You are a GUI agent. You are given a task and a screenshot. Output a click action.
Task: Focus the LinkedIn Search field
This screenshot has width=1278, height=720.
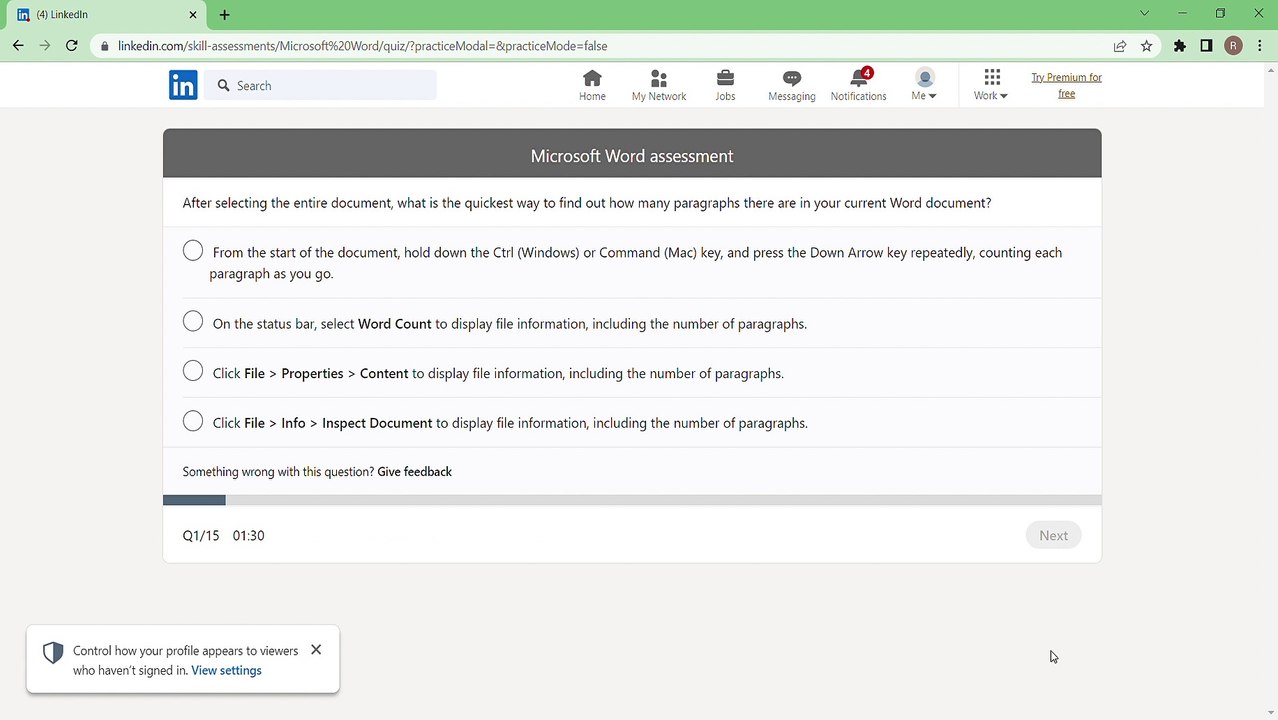click(x=321, y=85)
